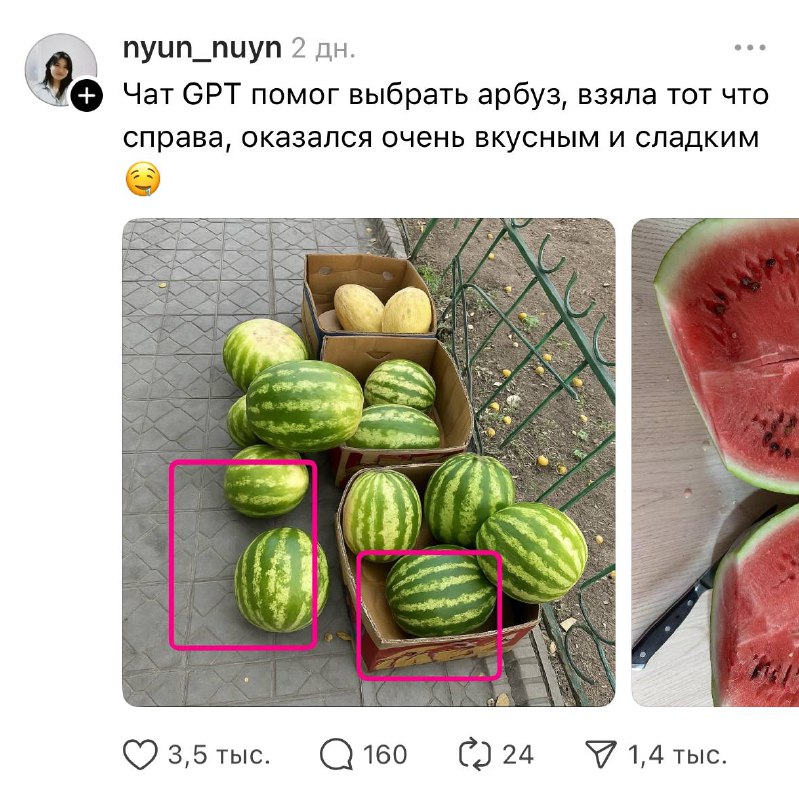The height and width of the screenshot is (800, 799).
Task: Follow the user via the plus badge
Action: [86, 95]
